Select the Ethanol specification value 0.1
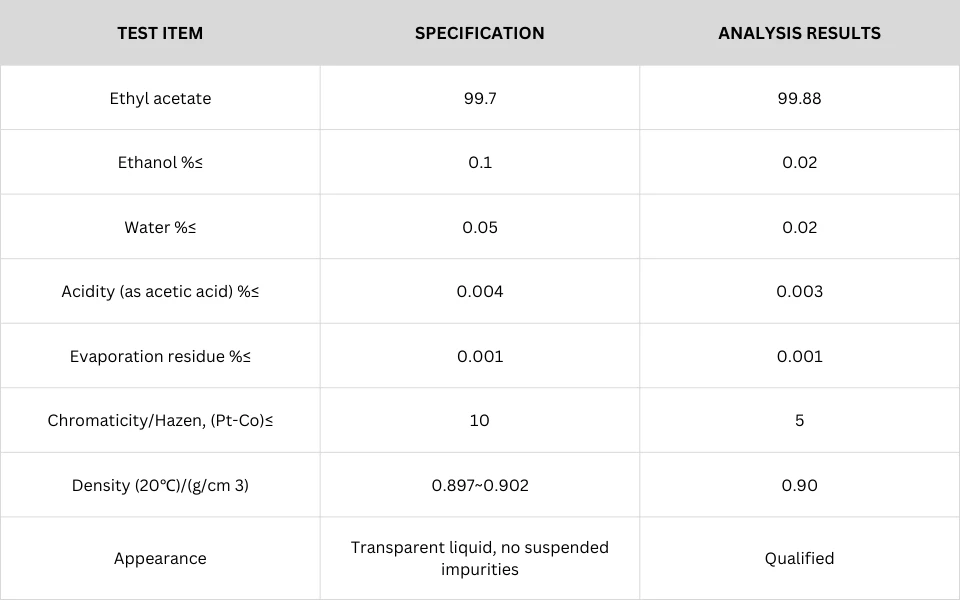Viewport: 960px width, 600px height. (x=479, y=162)
